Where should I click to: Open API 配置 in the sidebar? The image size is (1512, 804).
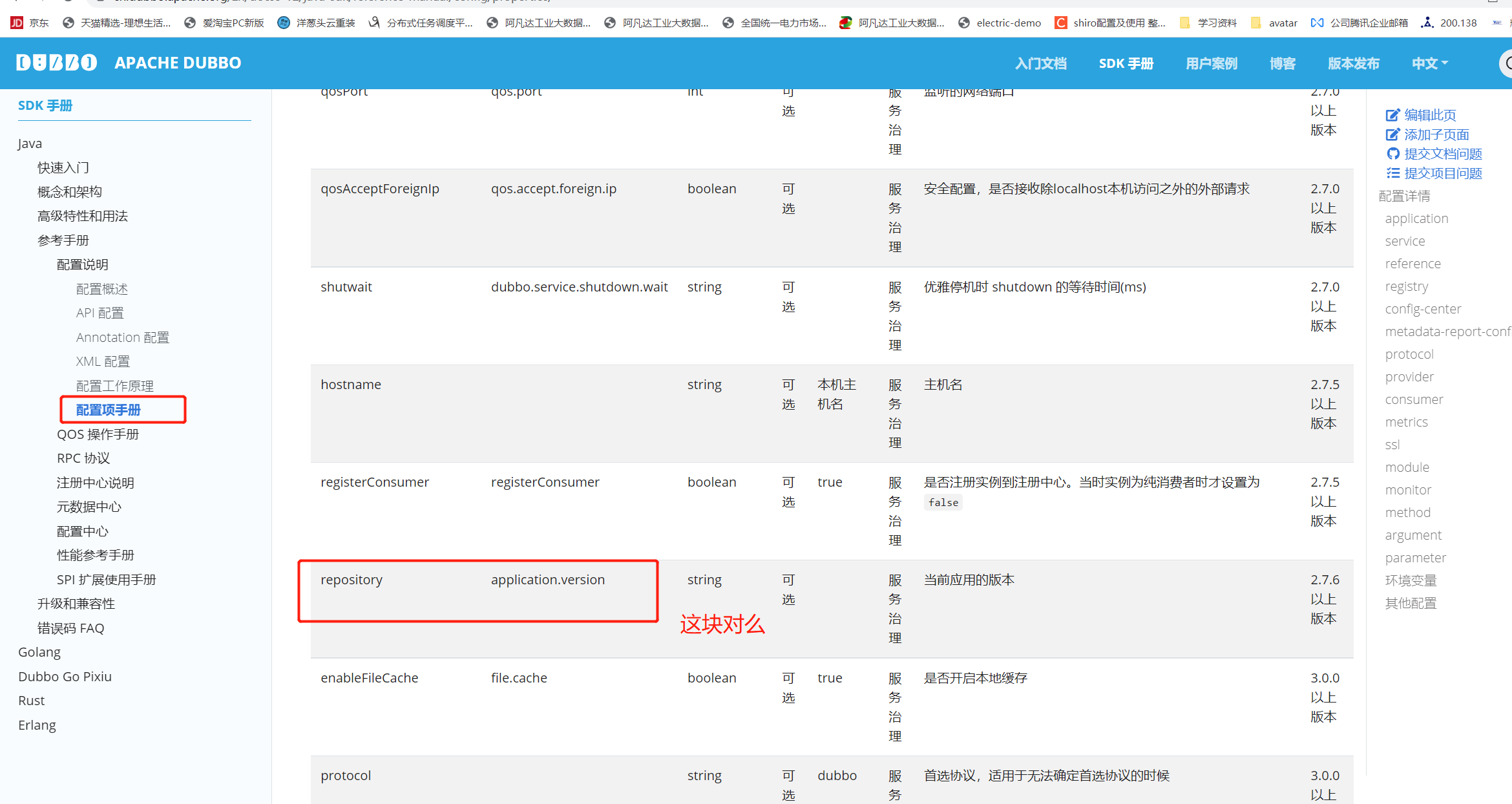(x=100, y=313)
